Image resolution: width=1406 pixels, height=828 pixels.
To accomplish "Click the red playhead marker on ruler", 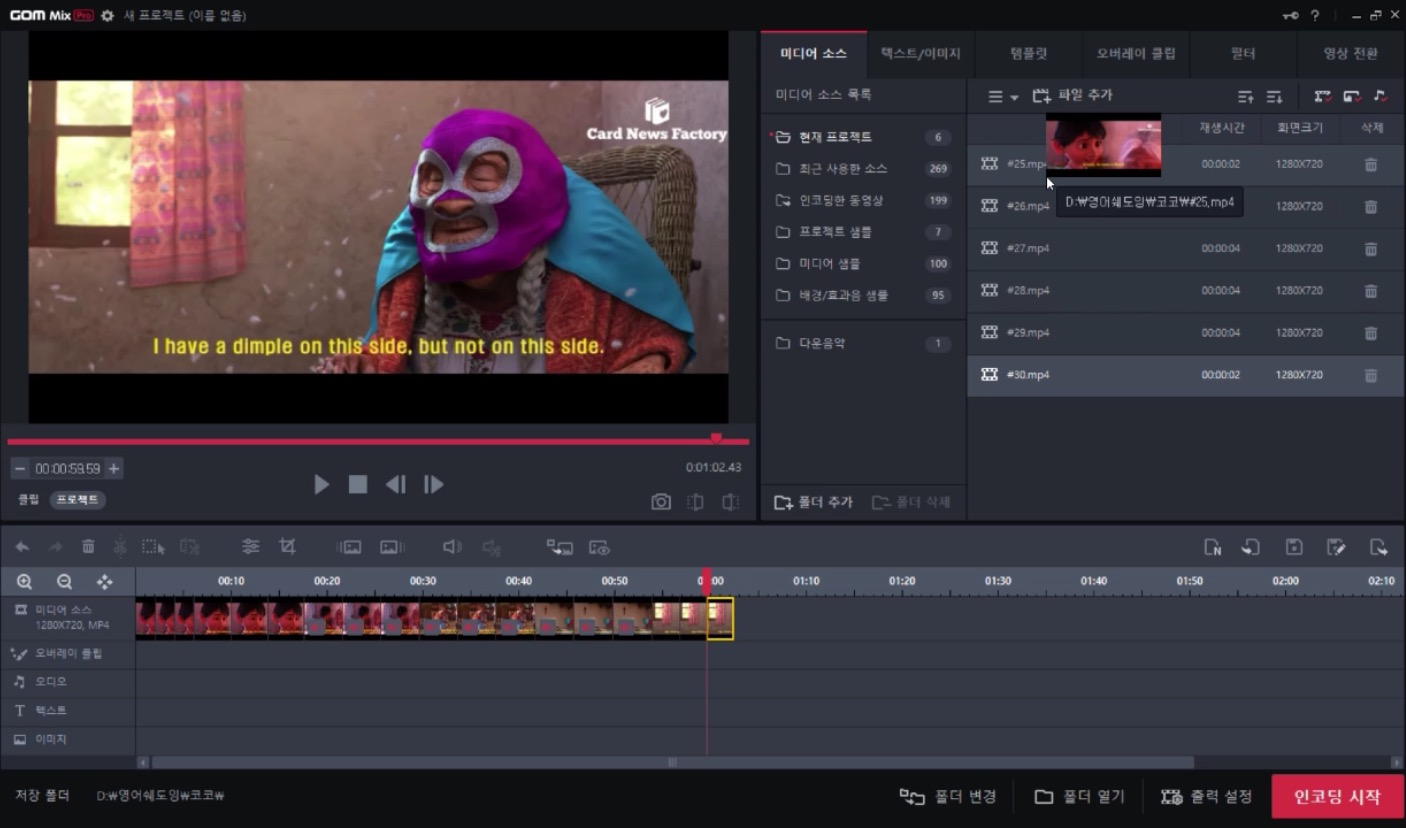I will coord(706,580).
